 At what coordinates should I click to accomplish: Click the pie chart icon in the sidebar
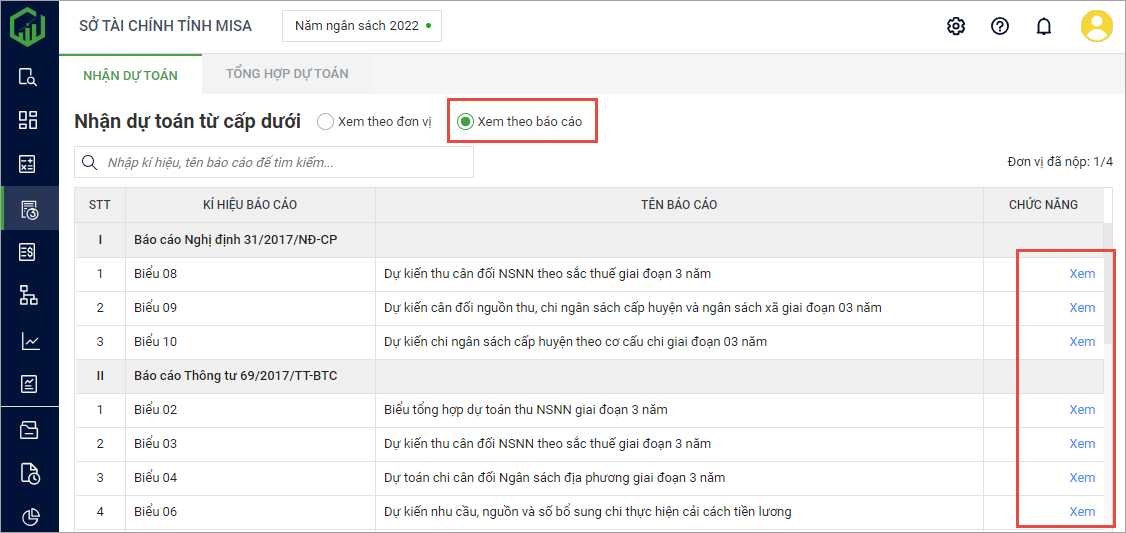(x=28, y=516)
